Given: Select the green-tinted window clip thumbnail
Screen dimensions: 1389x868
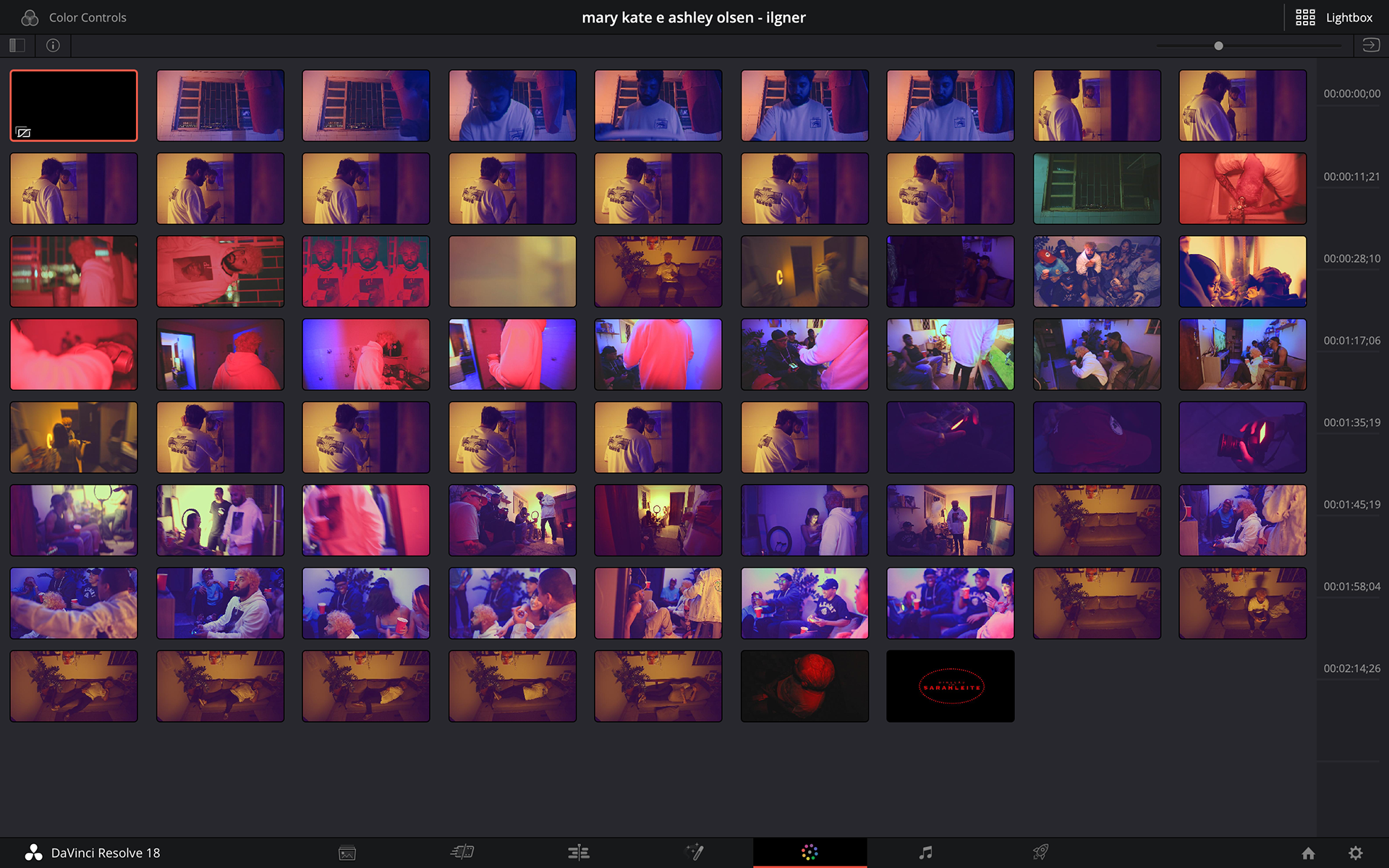Looking at the screenshot, I should pyautogui.click(x=1097, y=188).
